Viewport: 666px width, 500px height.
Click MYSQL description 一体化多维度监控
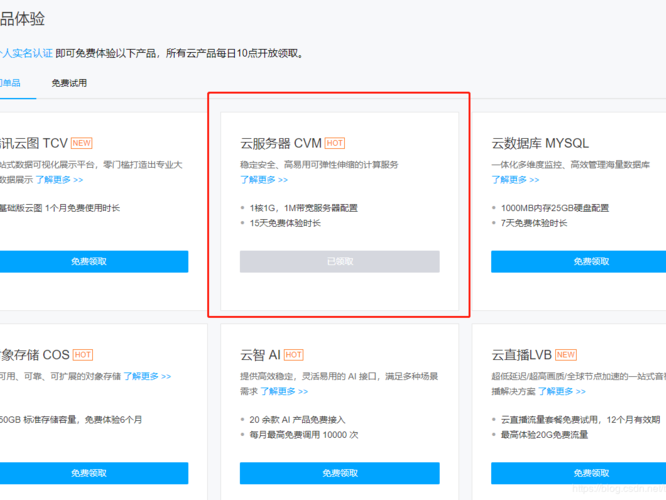(527, 164)
